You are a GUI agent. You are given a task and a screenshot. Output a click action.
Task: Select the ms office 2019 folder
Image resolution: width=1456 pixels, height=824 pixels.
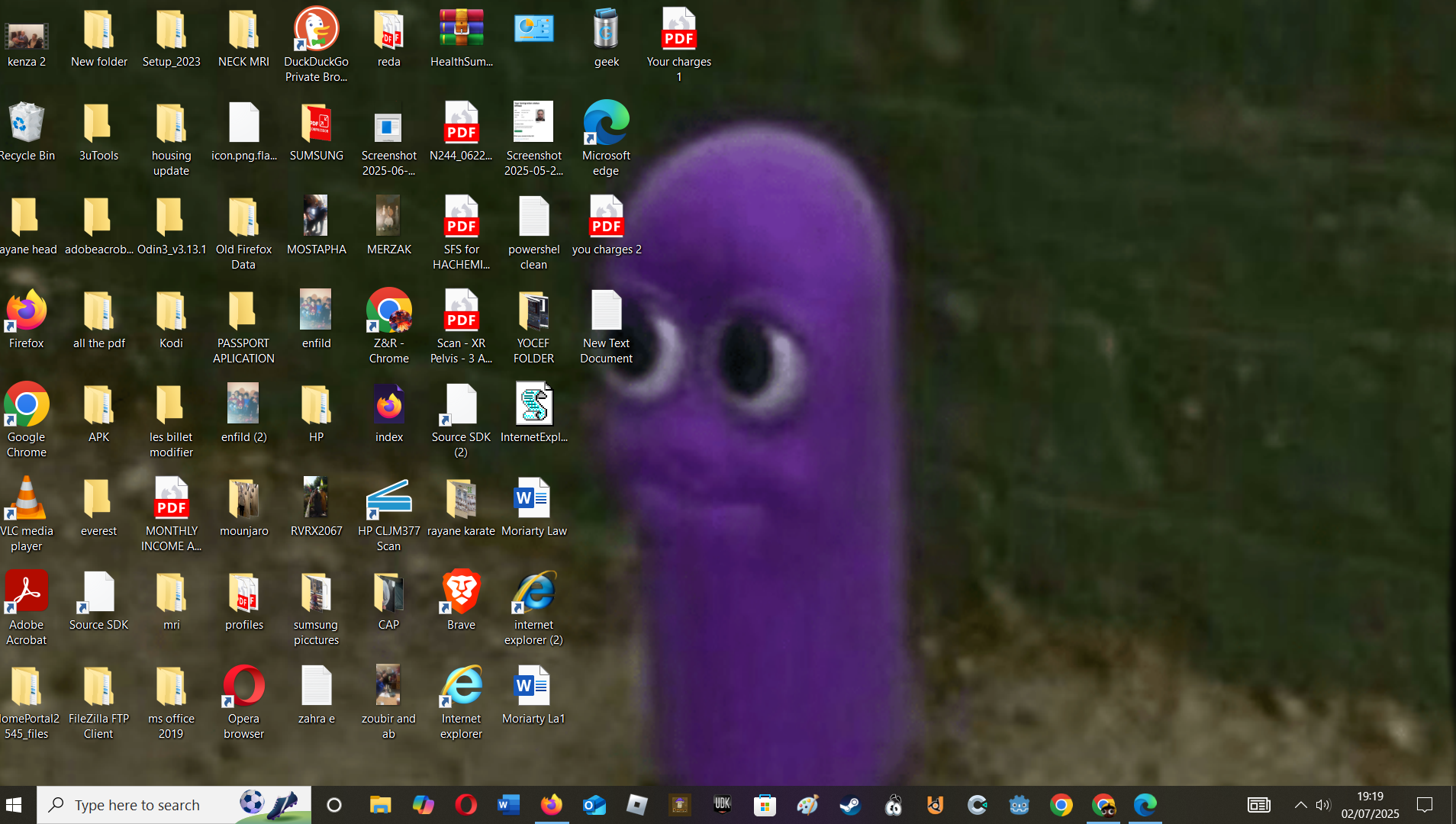click(171, 702)
